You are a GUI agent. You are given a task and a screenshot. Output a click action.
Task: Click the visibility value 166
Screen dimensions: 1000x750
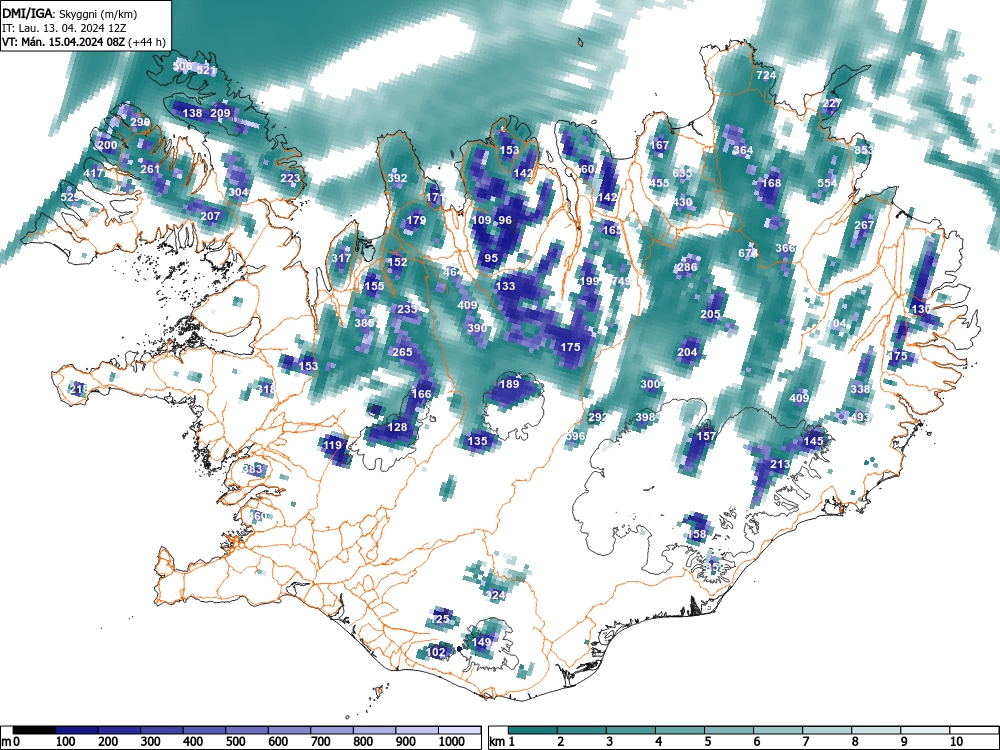[x=421, y=394]
